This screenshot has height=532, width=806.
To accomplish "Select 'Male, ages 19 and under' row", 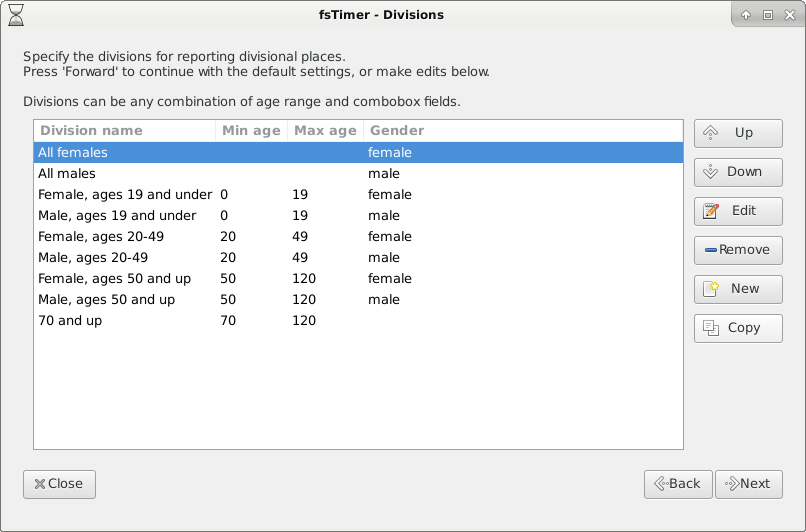I will [x=358, y=216].
